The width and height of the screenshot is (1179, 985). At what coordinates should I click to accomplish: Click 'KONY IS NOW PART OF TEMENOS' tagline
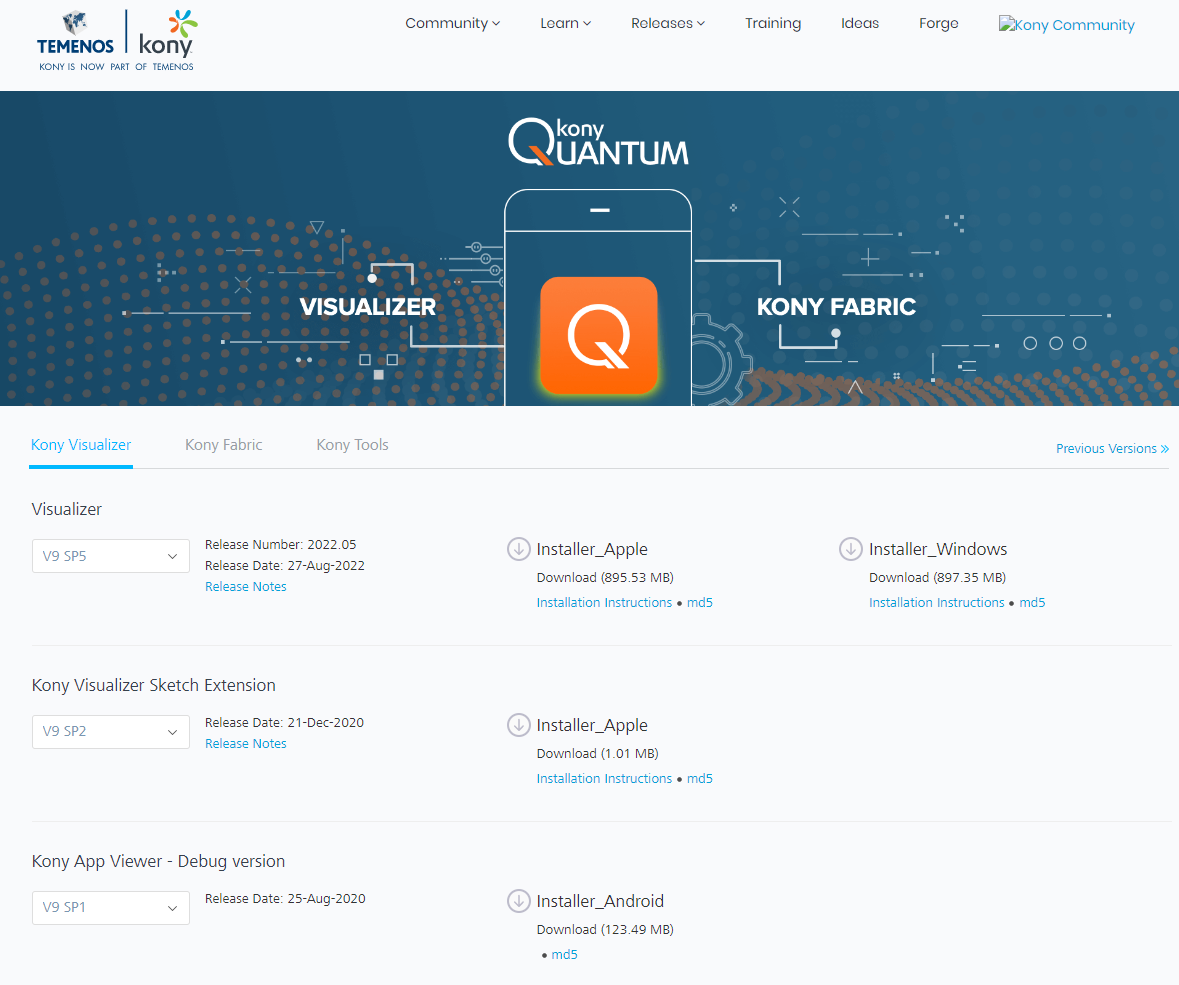117,67
